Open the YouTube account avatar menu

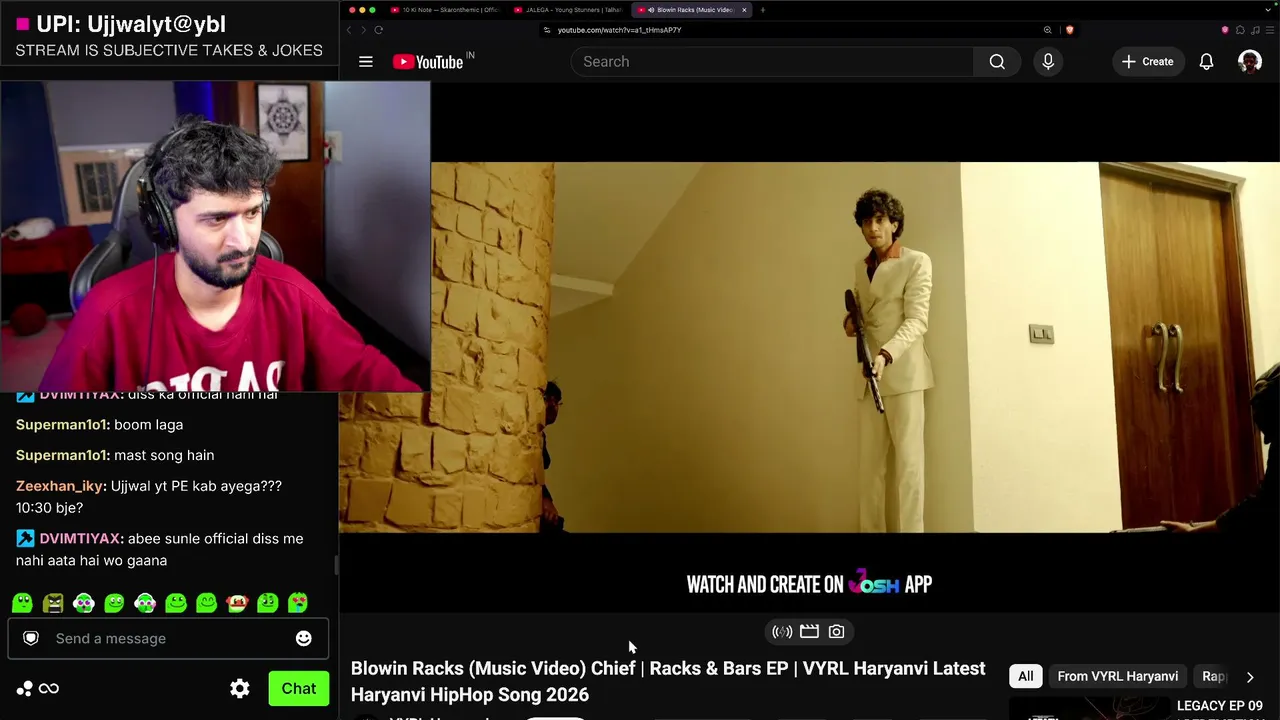click(x=1250, y=62)
